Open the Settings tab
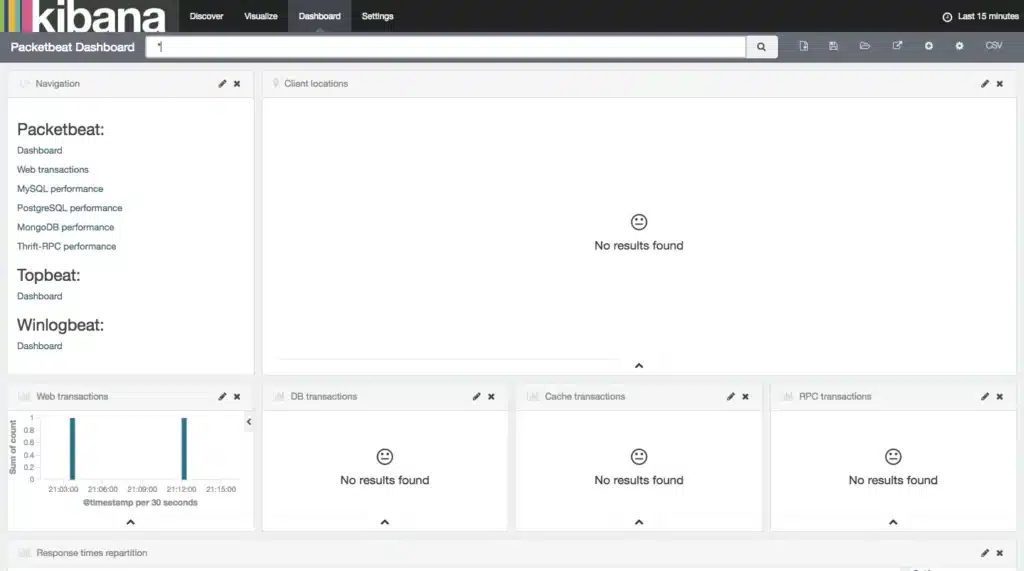The image size is (1024, 571). (377, 16)
